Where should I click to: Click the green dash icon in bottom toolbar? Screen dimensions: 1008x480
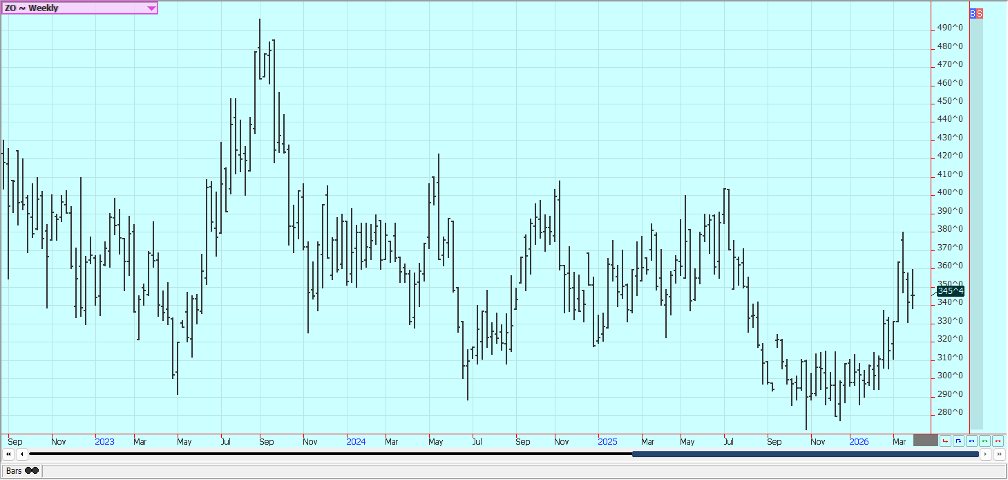(984, 440)
